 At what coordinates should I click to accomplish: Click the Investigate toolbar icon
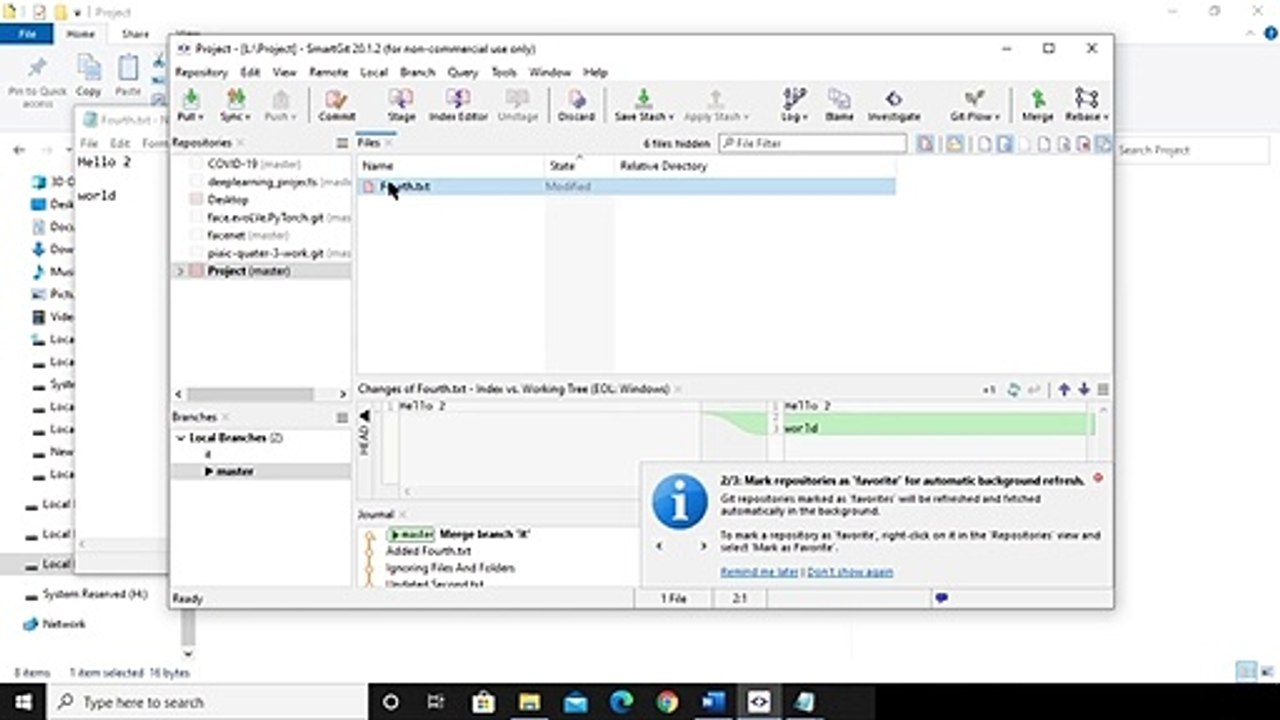[894, 99]
